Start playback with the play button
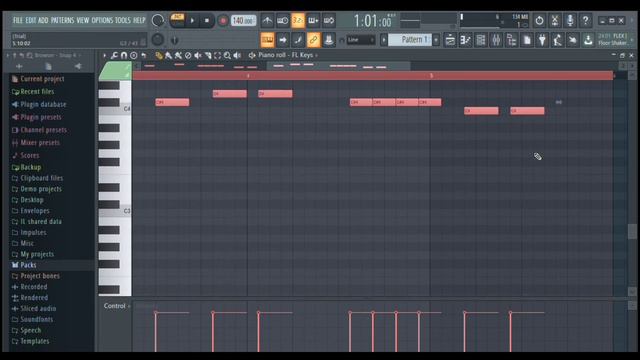The width and height of the screenshot is (640, 360). click(x=192, y=20)
